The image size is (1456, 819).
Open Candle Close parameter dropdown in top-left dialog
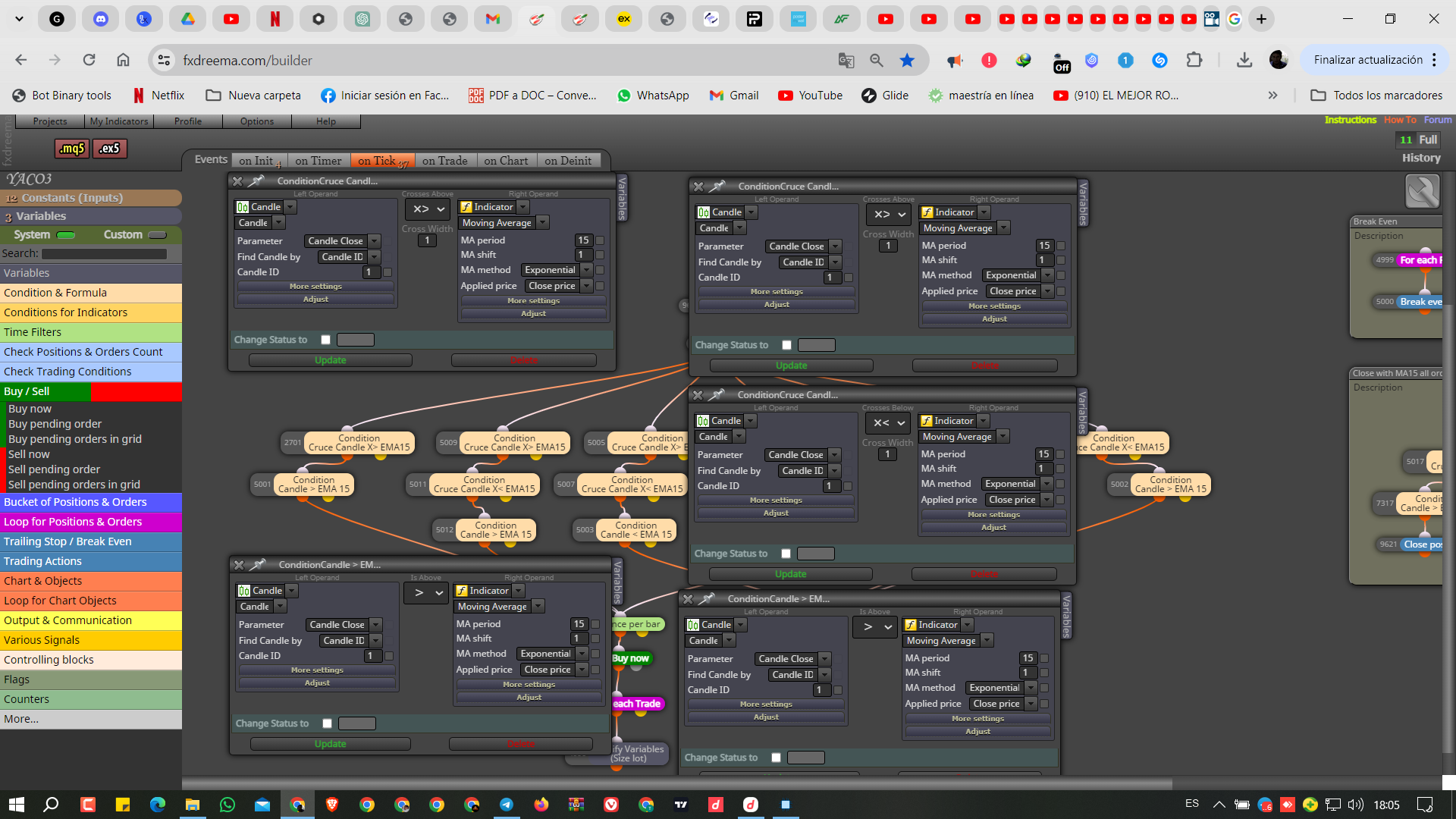point(343,241)
